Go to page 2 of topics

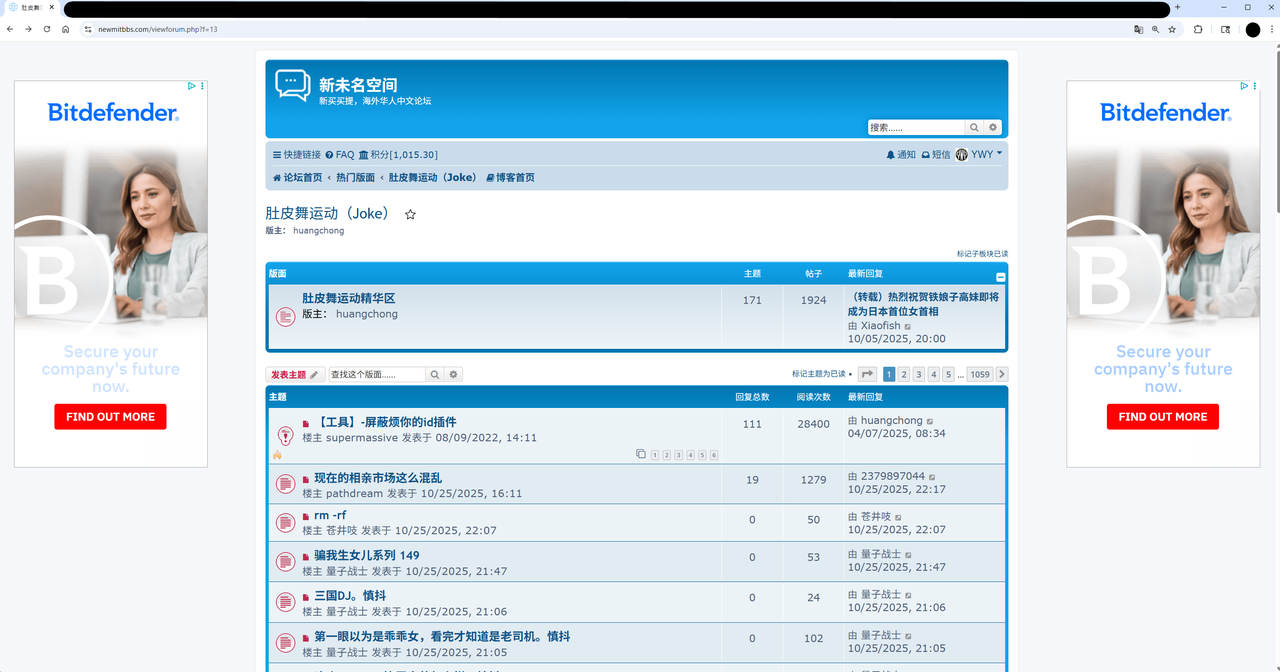(904, 374)
